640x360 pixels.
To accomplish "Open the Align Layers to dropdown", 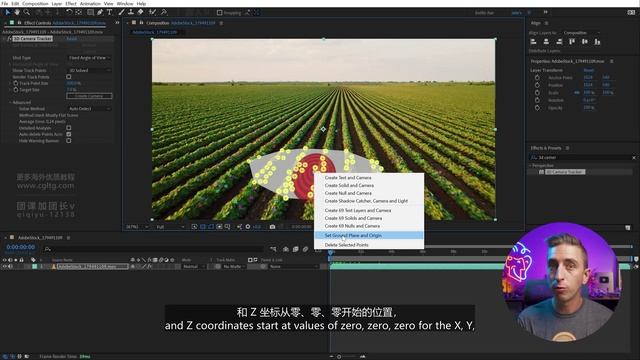I will click(x=582, y=33).
